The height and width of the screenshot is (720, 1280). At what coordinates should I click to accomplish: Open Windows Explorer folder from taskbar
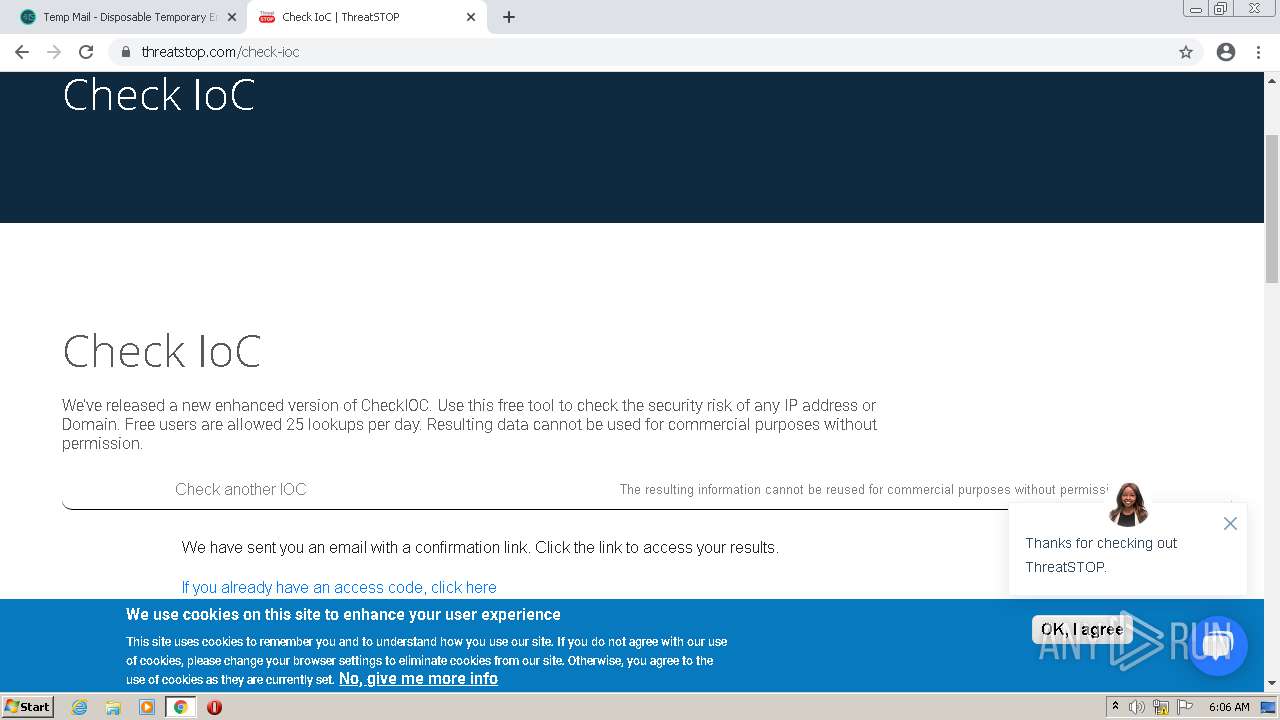click(113, 707)
